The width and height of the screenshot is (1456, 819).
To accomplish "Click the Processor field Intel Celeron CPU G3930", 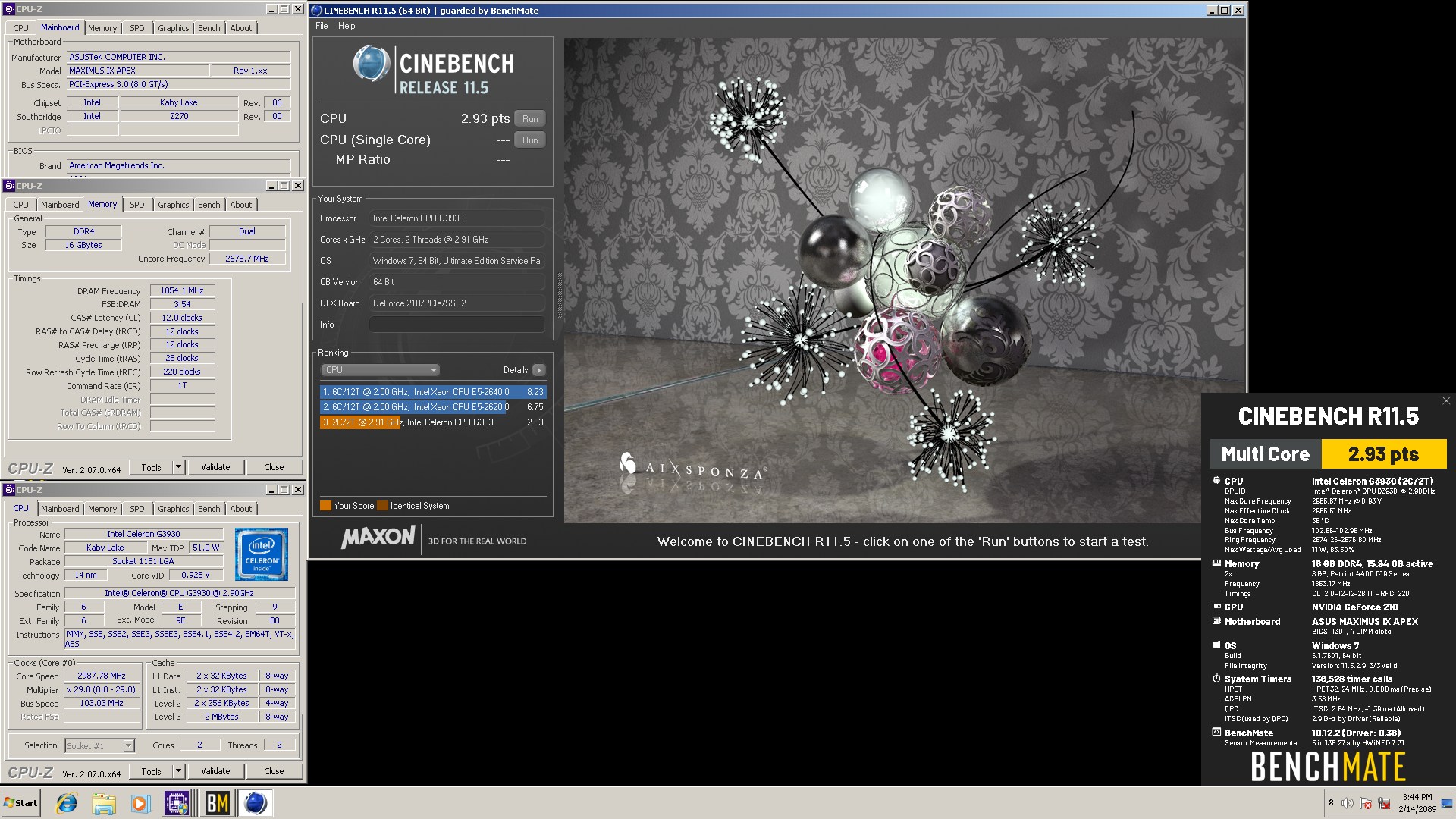I will (457, 218).
